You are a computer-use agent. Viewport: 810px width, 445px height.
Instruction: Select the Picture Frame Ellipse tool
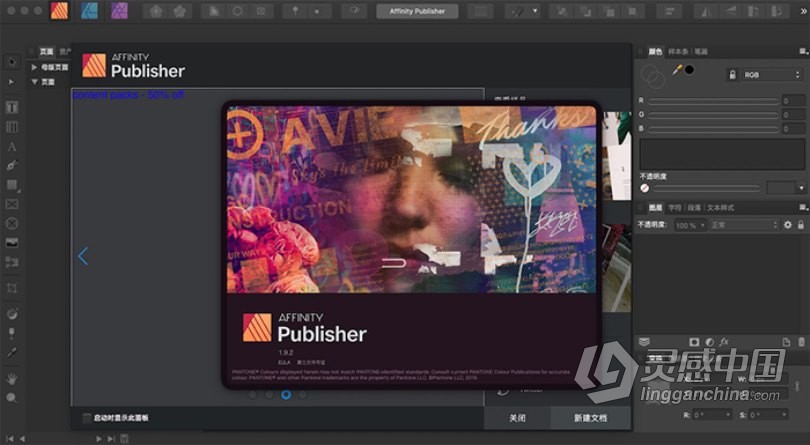point(12,223)
